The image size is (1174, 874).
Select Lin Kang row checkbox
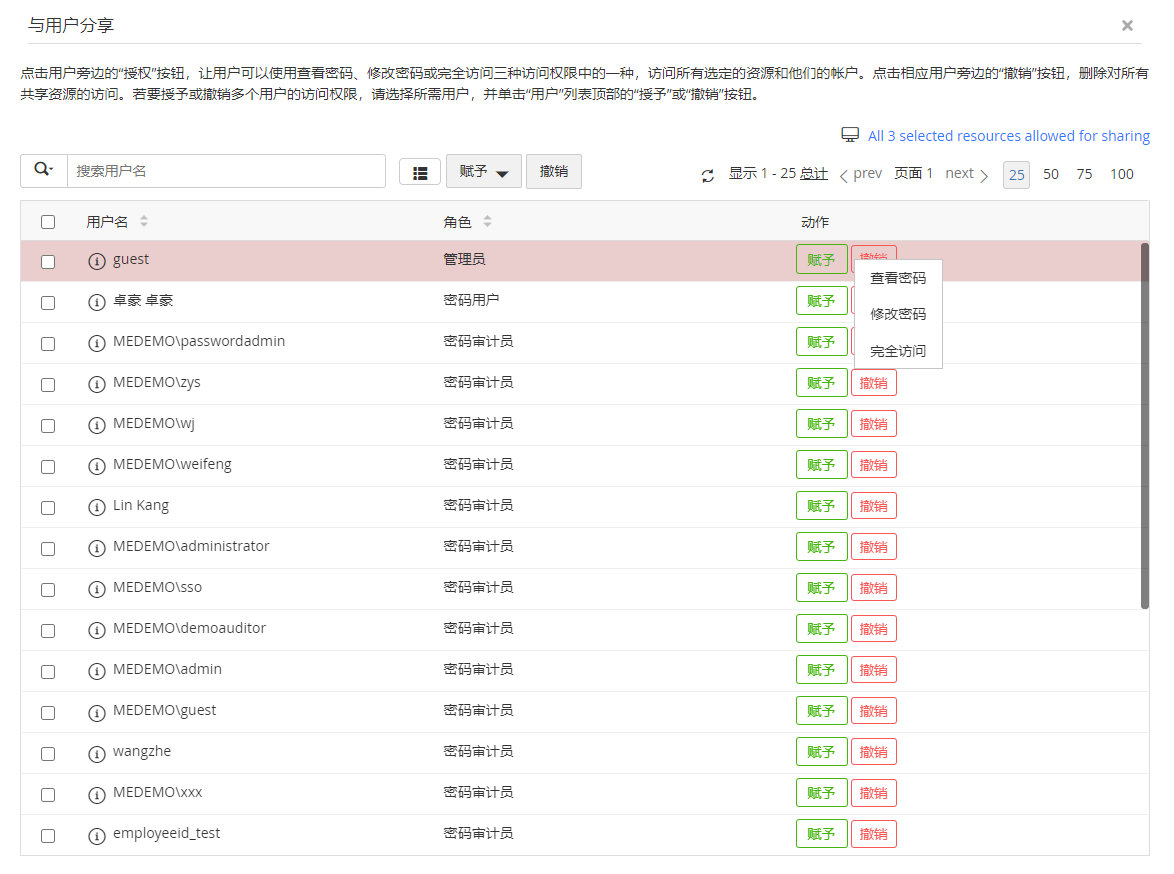[x=48, y=508]
